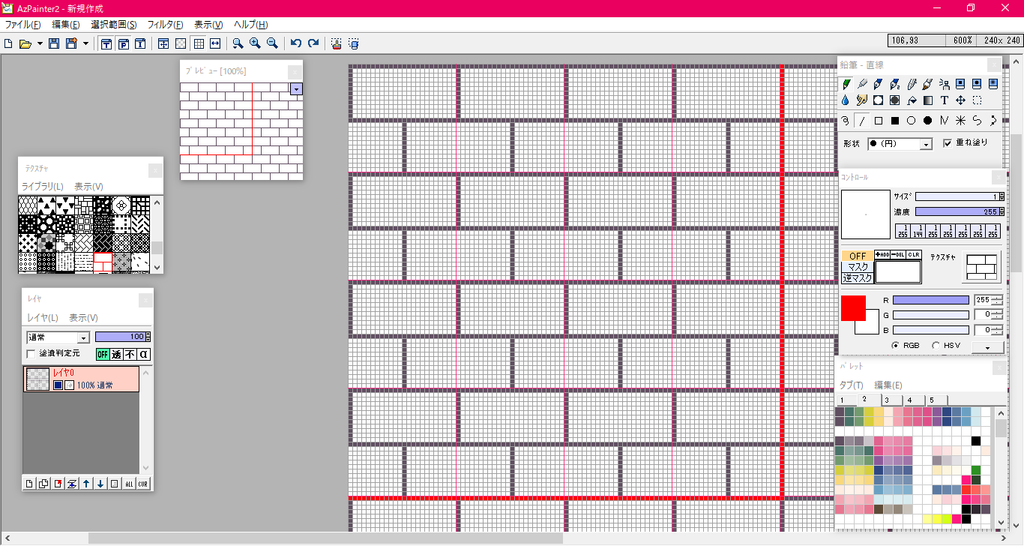The width and height of the screenshot is (1024, 546).
Task: Select the paint bucket fill tool
Action: (x=912, y=101)
